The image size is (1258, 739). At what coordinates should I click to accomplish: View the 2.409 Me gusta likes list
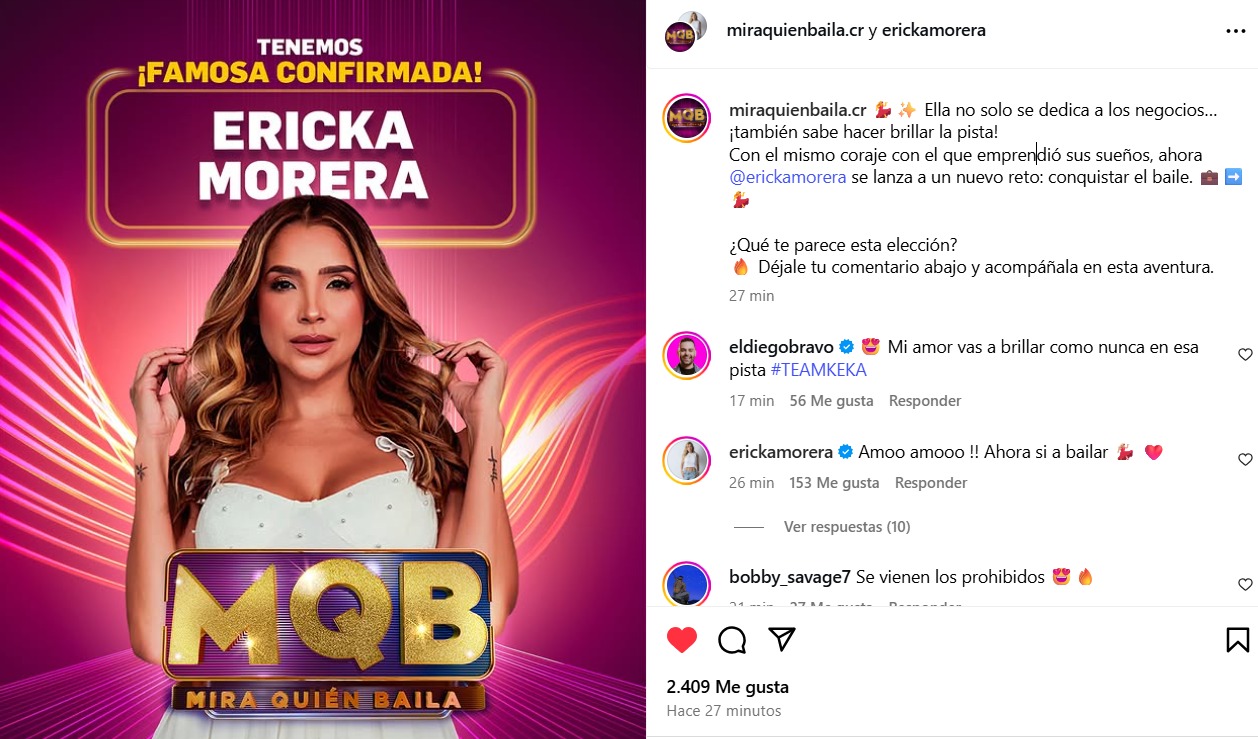coord(728,687)
